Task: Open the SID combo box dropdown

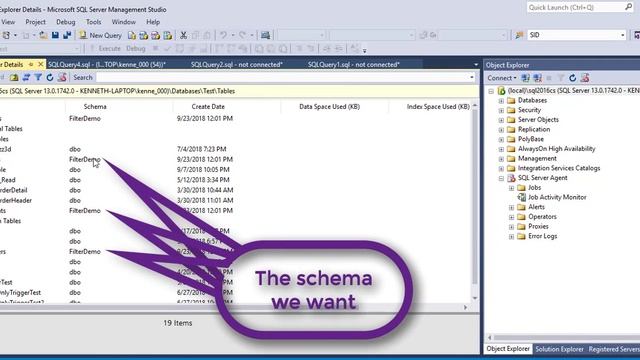Action: [x=622, y=35]
